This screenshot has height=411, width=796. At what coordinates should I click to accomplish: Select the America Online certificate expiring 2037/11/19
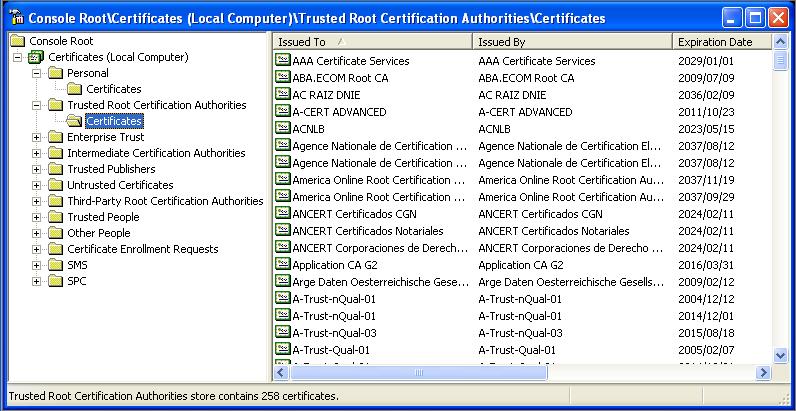(x=379, y=180)
